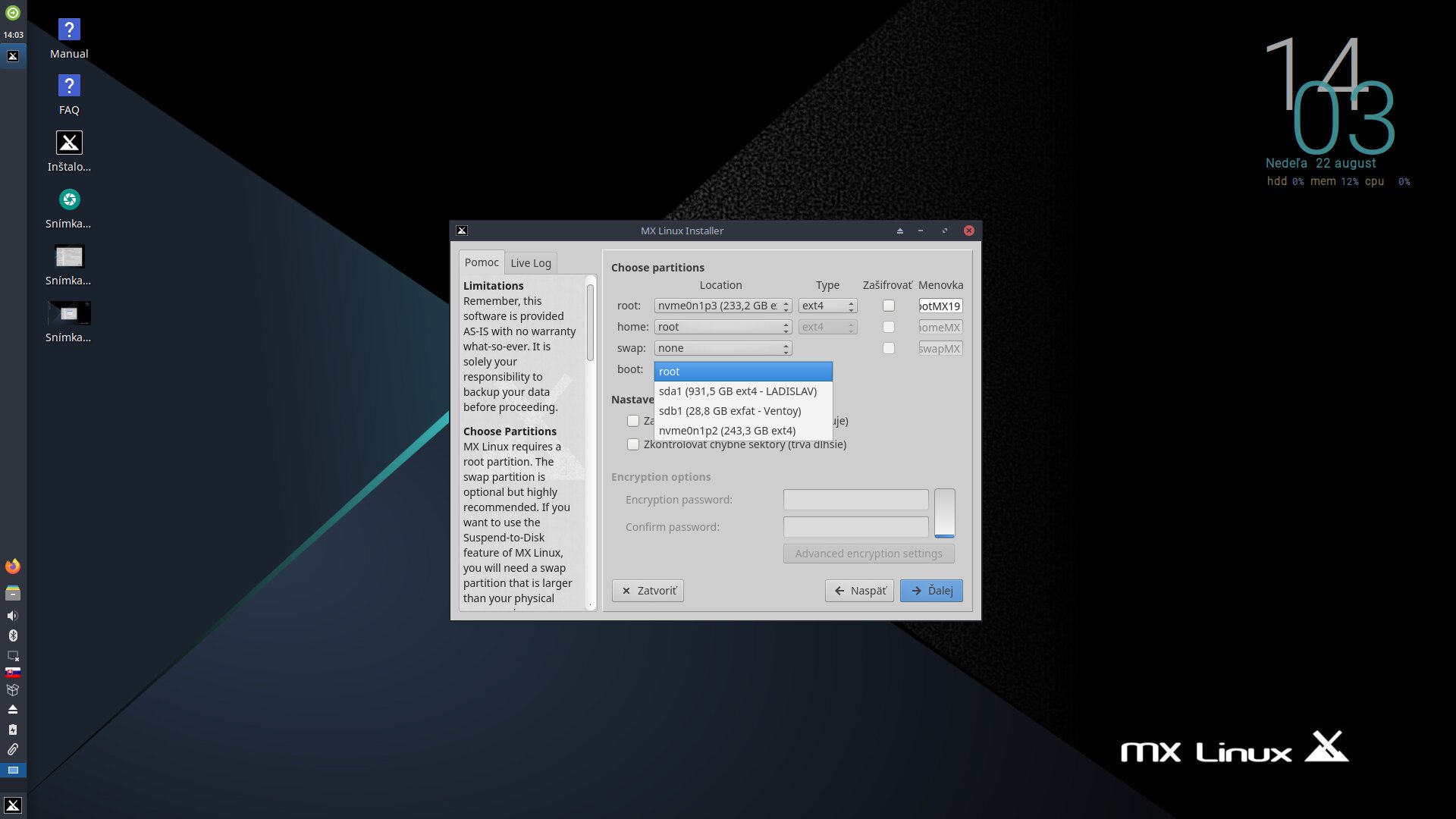
Task: Expand the root location dropdown
Action: point(723,306)
